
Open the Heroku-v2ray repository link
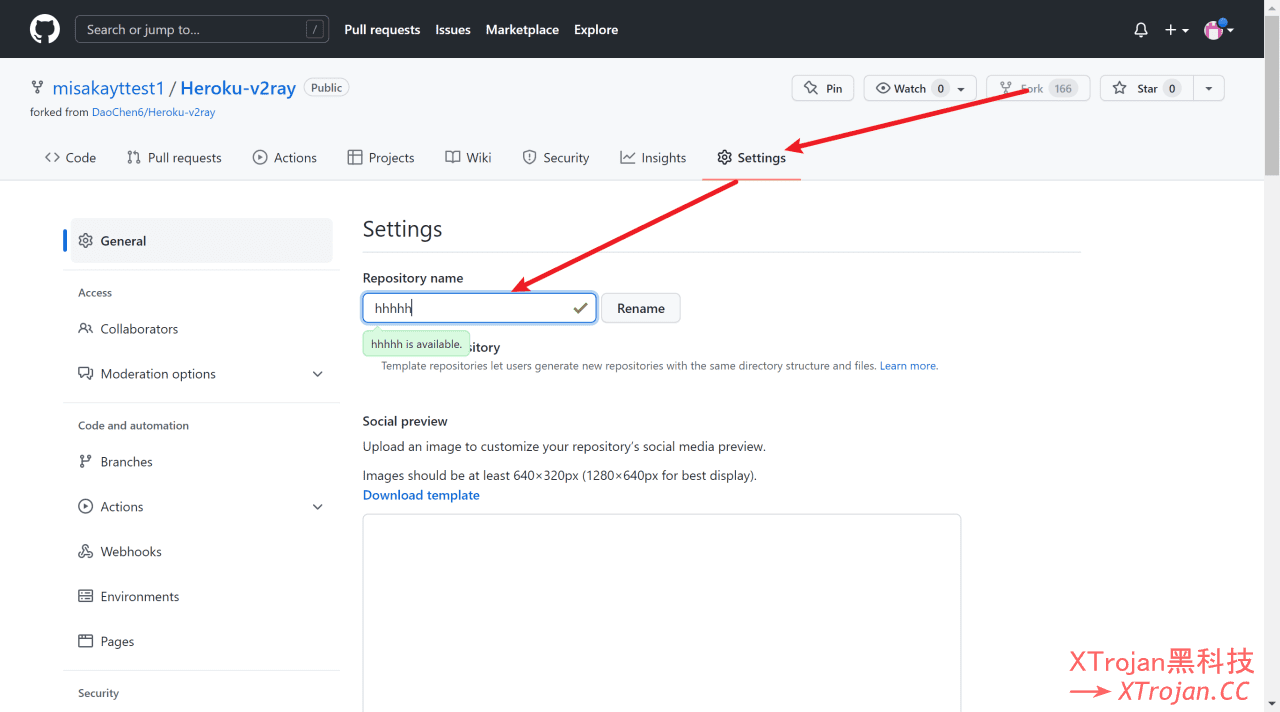click(238, 88)
